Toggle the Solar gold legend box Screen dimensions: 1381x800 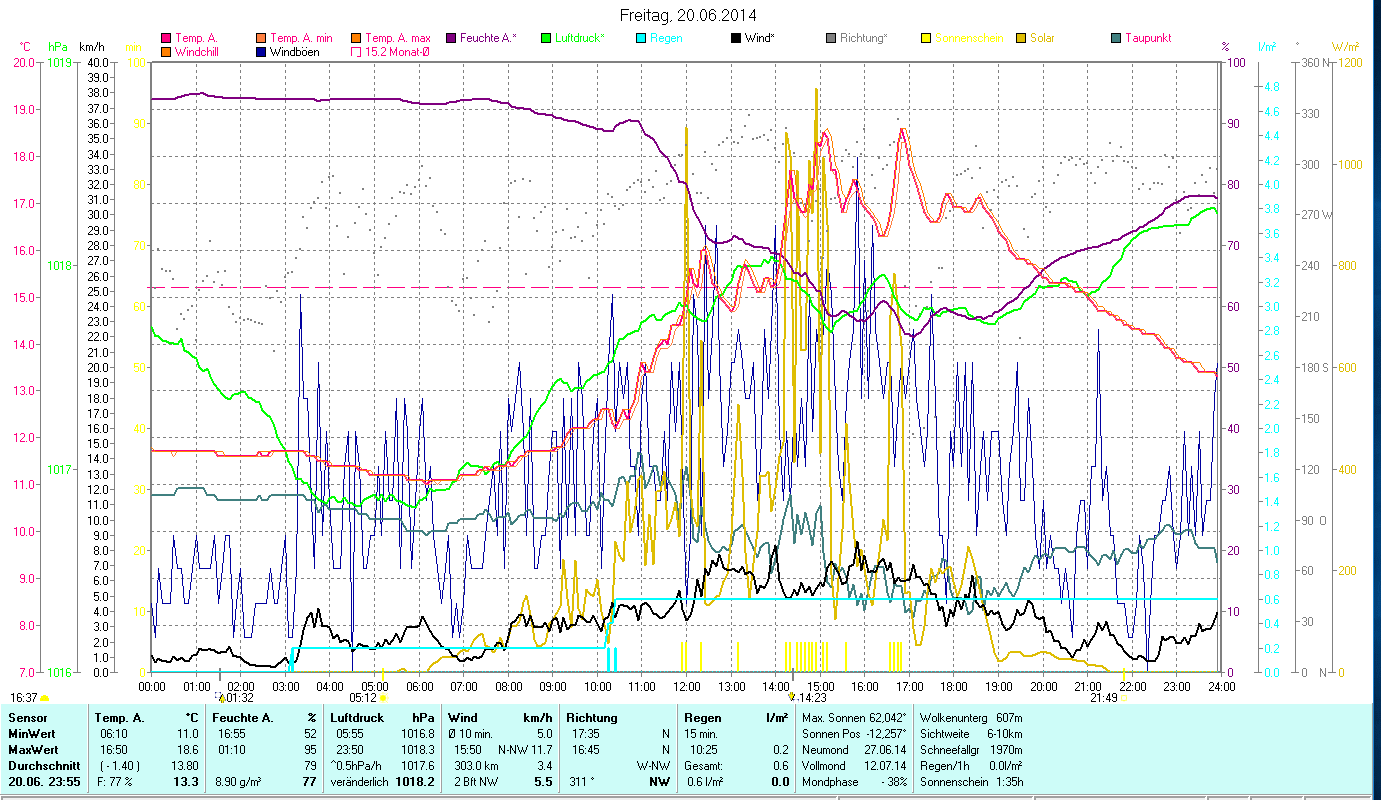pos(1021,38)
